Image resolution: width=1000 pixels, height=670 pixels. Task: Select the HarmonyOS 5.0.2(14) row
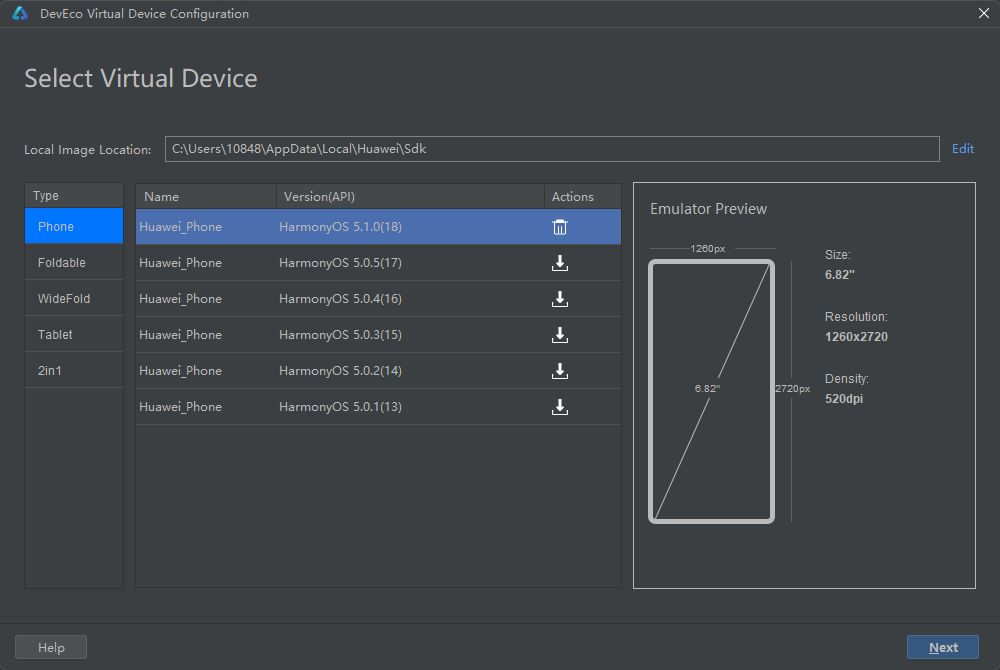[x=378, y=370]
